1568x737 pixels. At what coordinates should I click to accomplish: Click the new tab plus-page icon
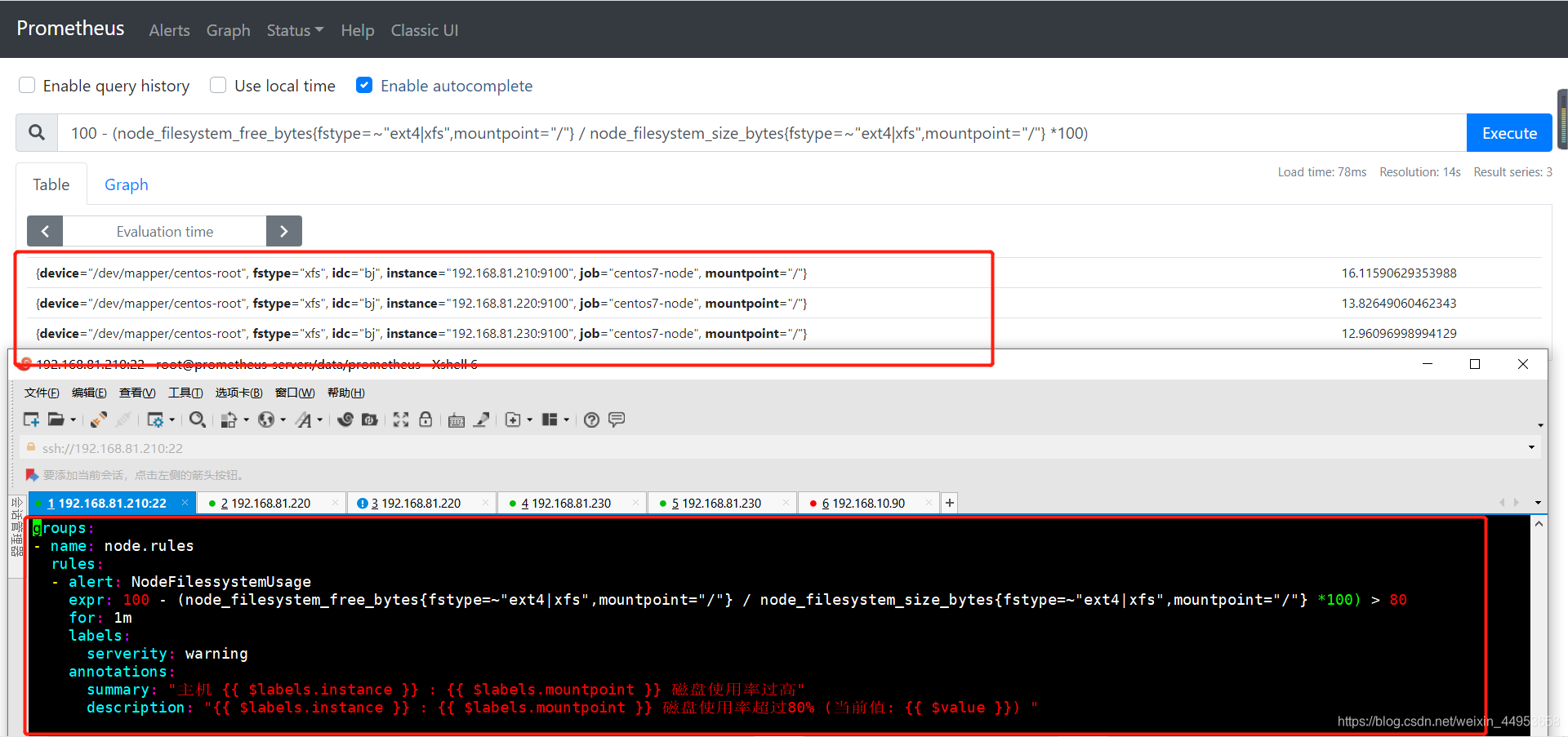point(513,420)
